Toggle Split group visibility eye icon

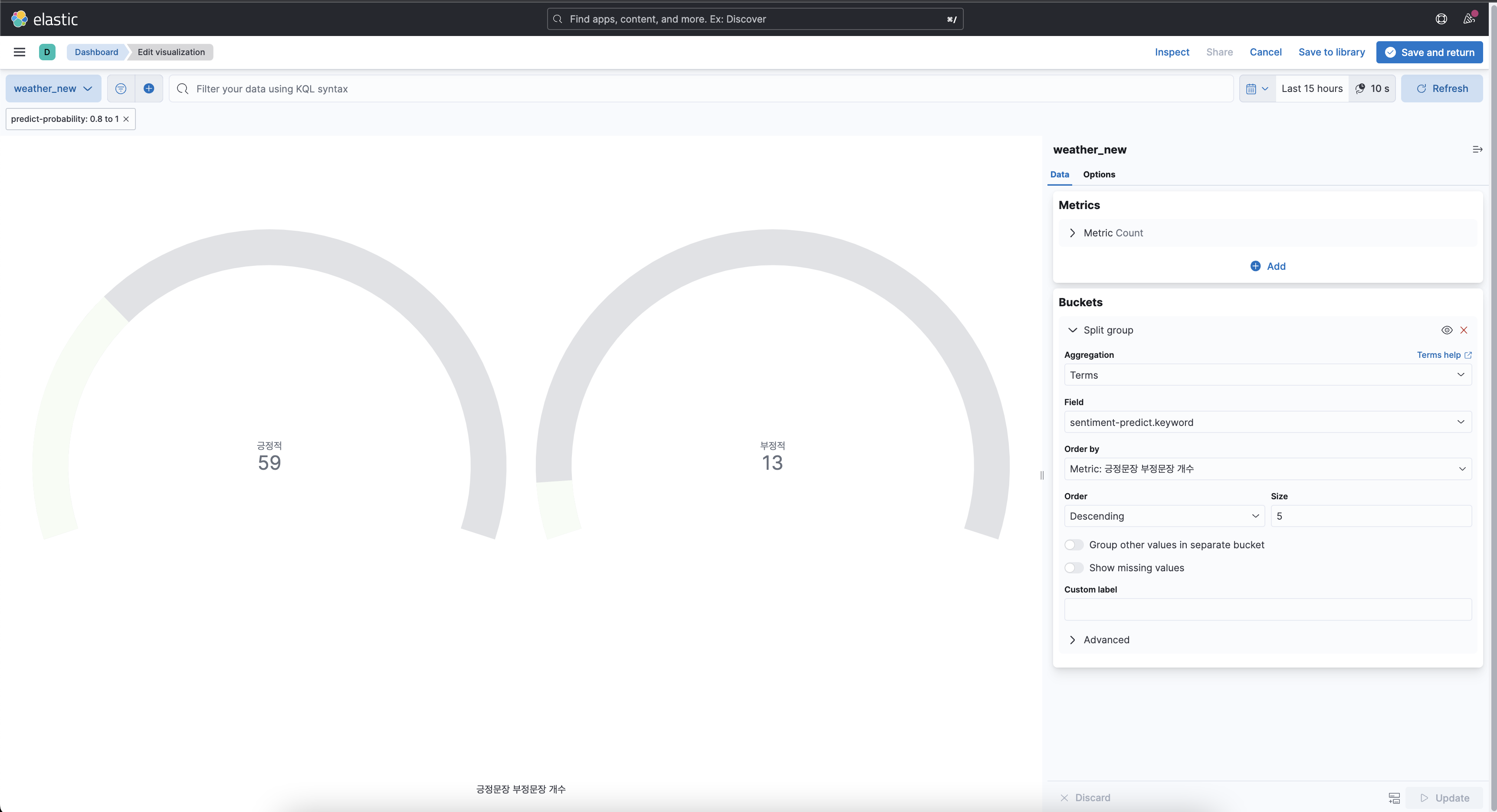1446,331
